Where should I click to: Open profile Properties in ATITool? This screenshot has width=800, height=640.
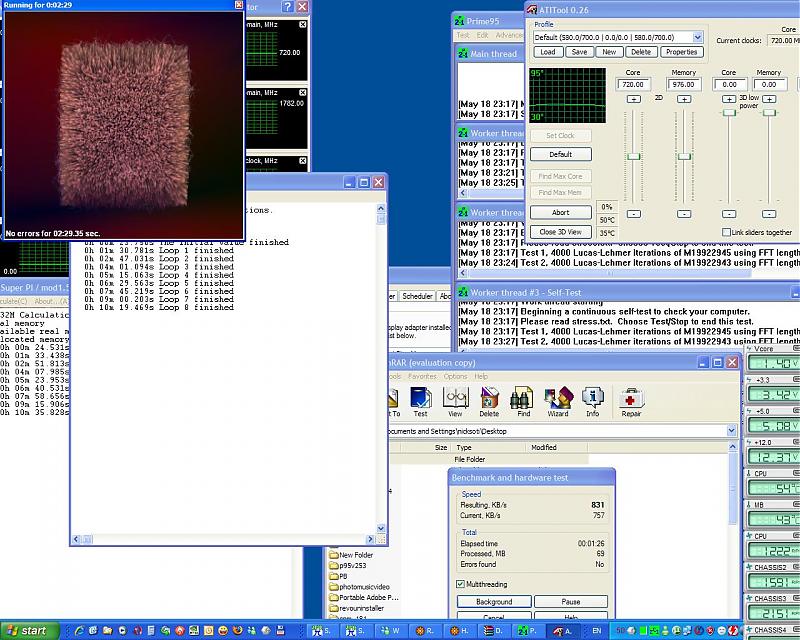pyautogui.click(x=682, y=52)
